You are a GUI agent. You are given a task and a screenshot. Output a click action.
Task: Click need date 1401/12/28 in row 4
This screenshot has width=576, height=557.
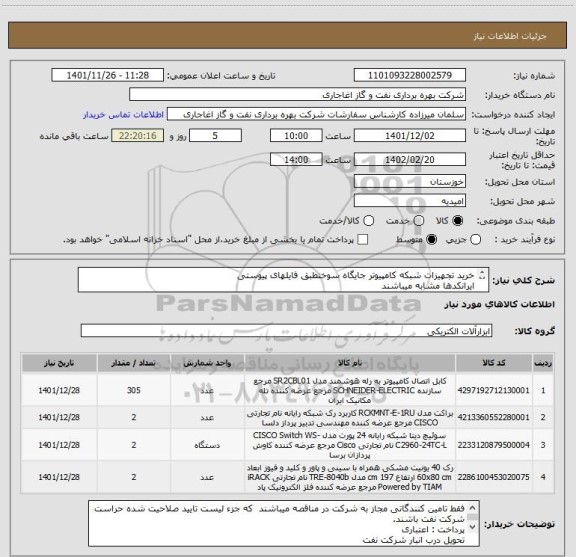pos(59,477)
